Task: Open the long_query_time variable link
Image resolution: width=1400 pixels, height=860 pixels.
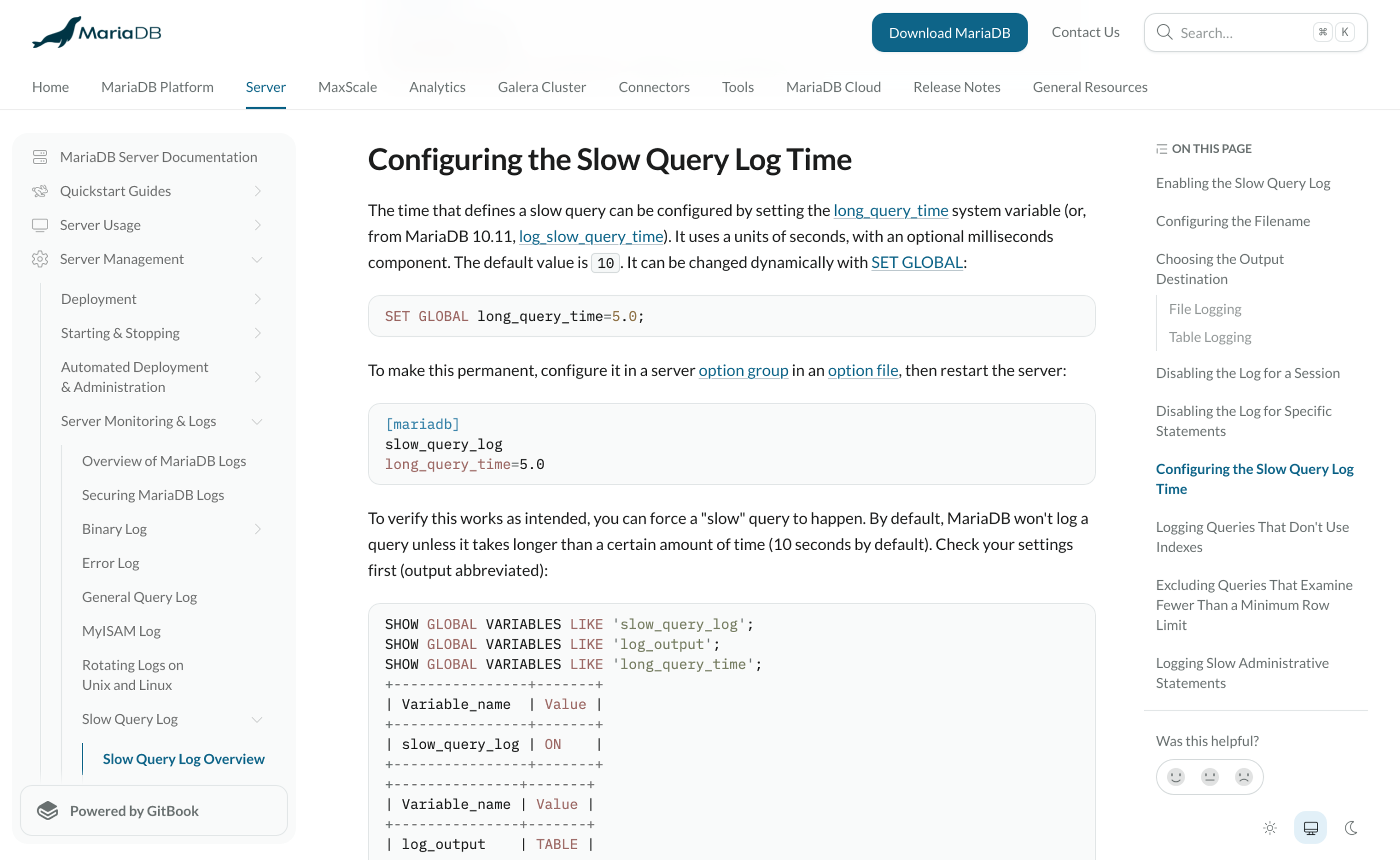Action: [x=891, y=210]
